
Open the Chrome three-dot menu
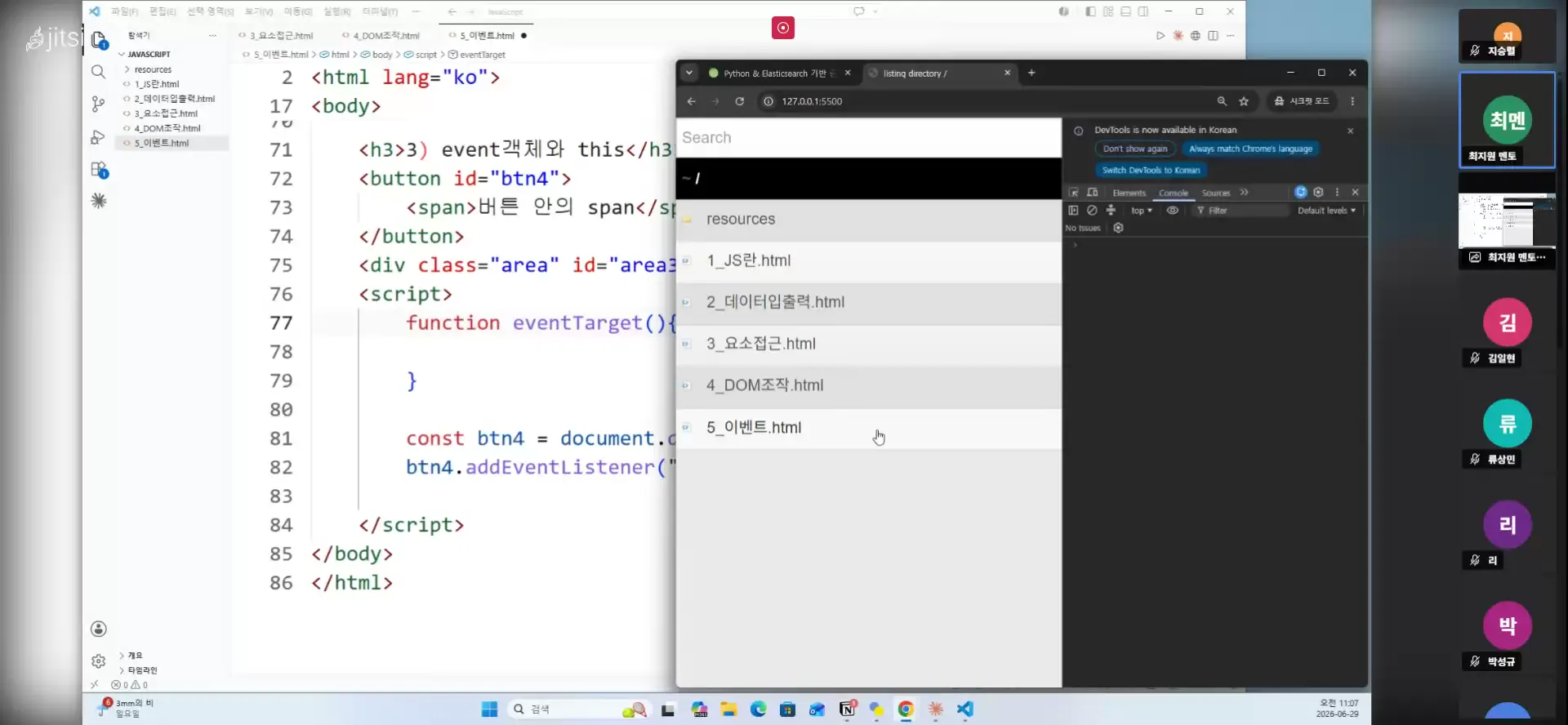tap(1352, 101)
